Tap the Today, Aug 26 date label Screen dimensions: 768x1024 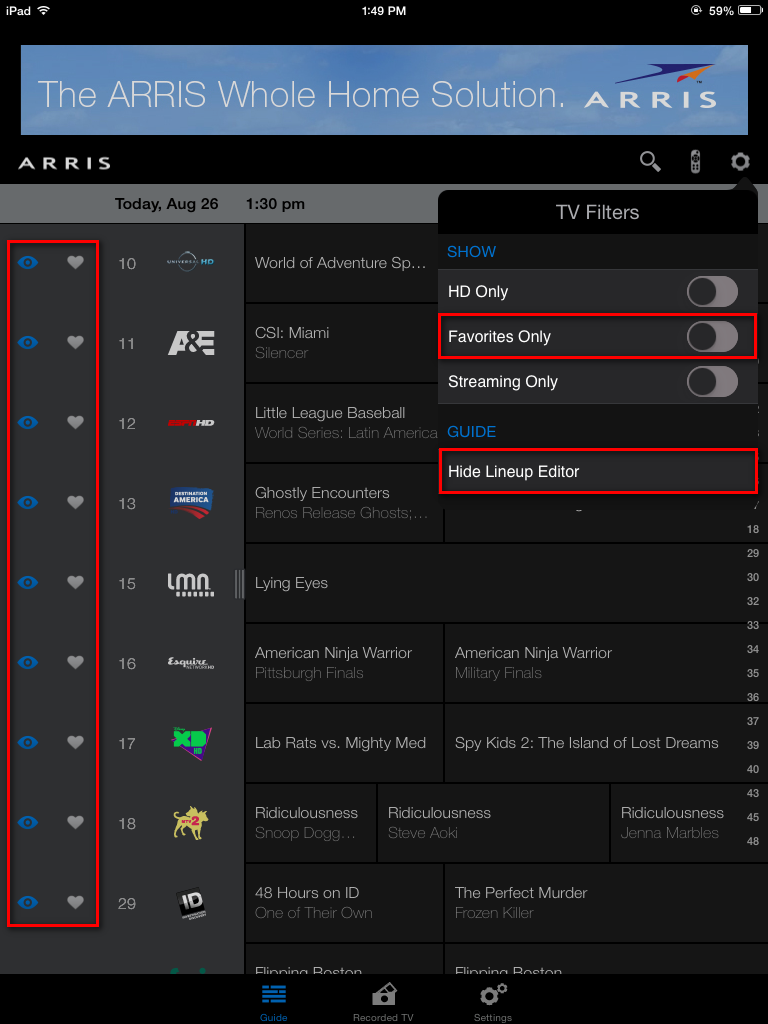pyautogui.click(x=167, y=204)
